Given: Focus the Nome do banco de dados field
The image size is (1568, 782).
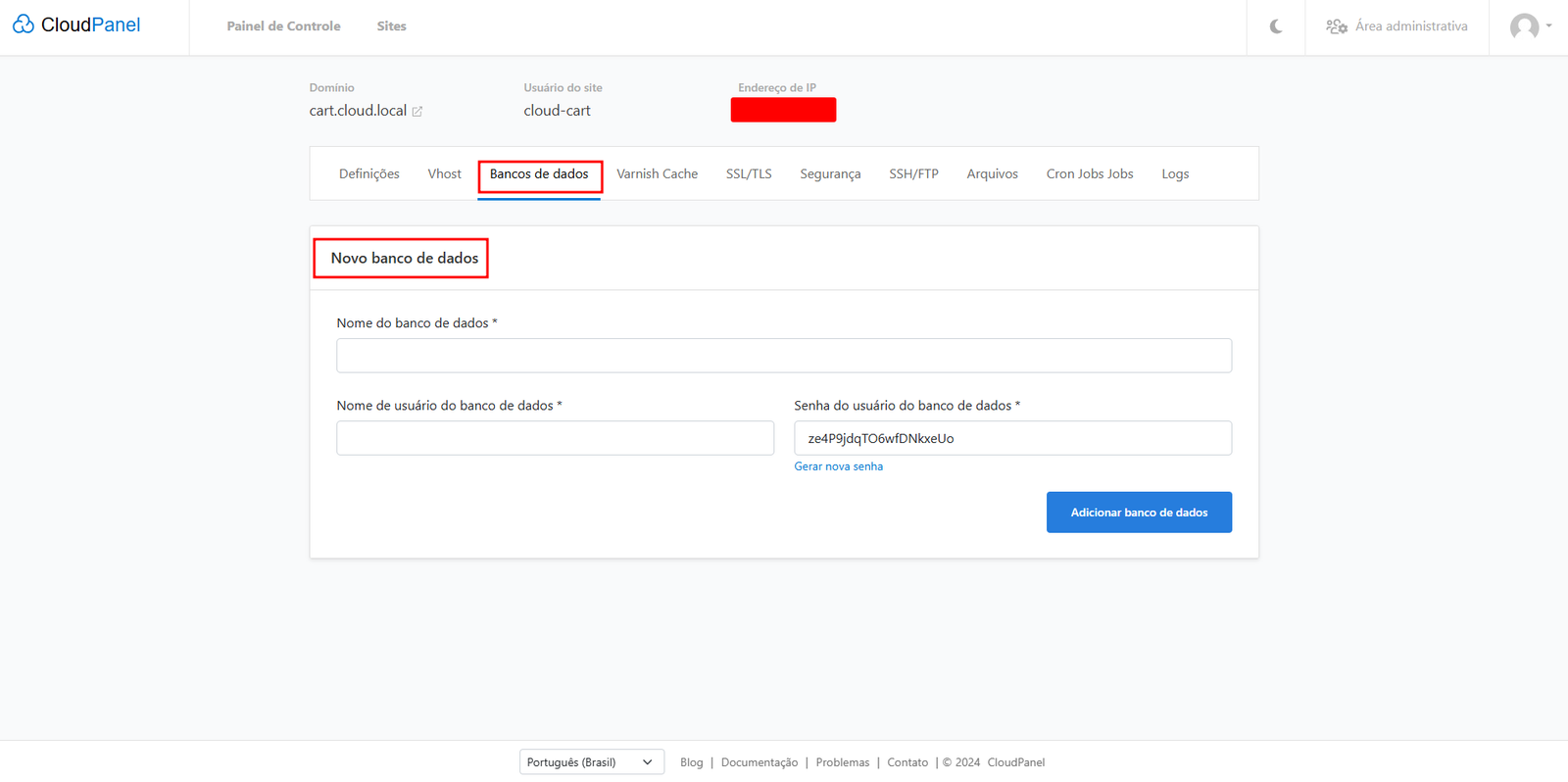Looking at the screenshot, I should tap(784, 356).
